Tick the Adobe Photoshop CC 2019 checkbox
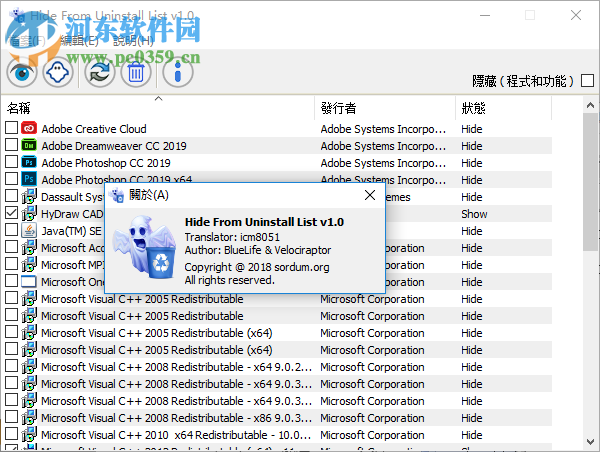Screen dimensions: 600x452 tap(11, 162)
